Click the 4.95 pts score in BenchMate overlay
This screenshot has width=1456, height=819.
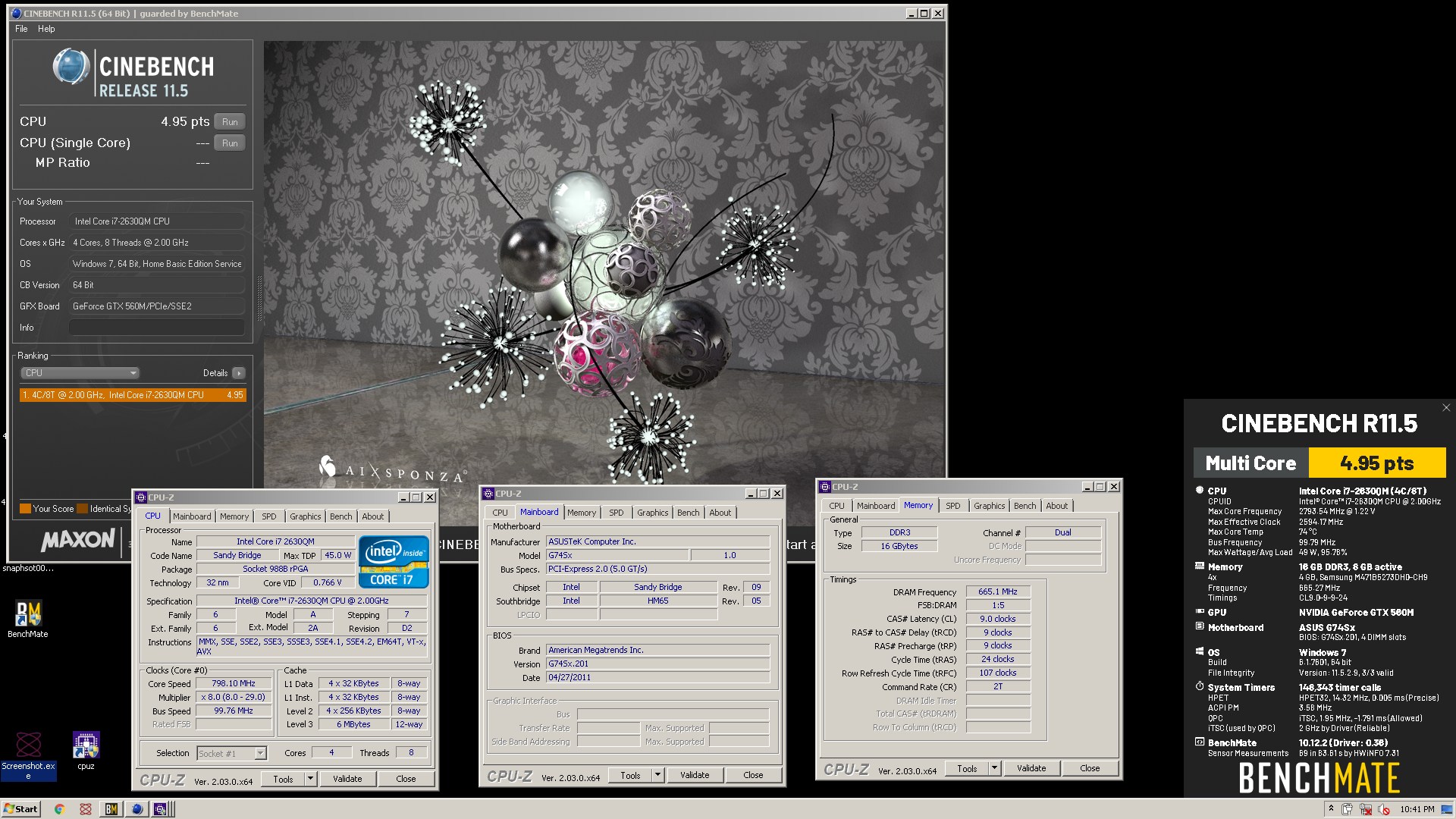click(x=1377, y=463)
